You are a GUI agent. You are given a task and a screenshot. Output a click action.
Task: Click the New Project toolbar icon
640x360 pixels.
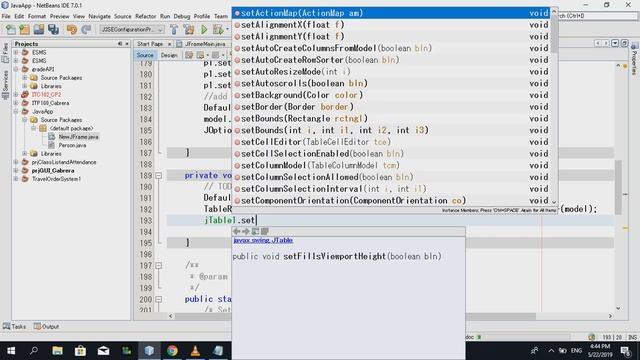24,29
